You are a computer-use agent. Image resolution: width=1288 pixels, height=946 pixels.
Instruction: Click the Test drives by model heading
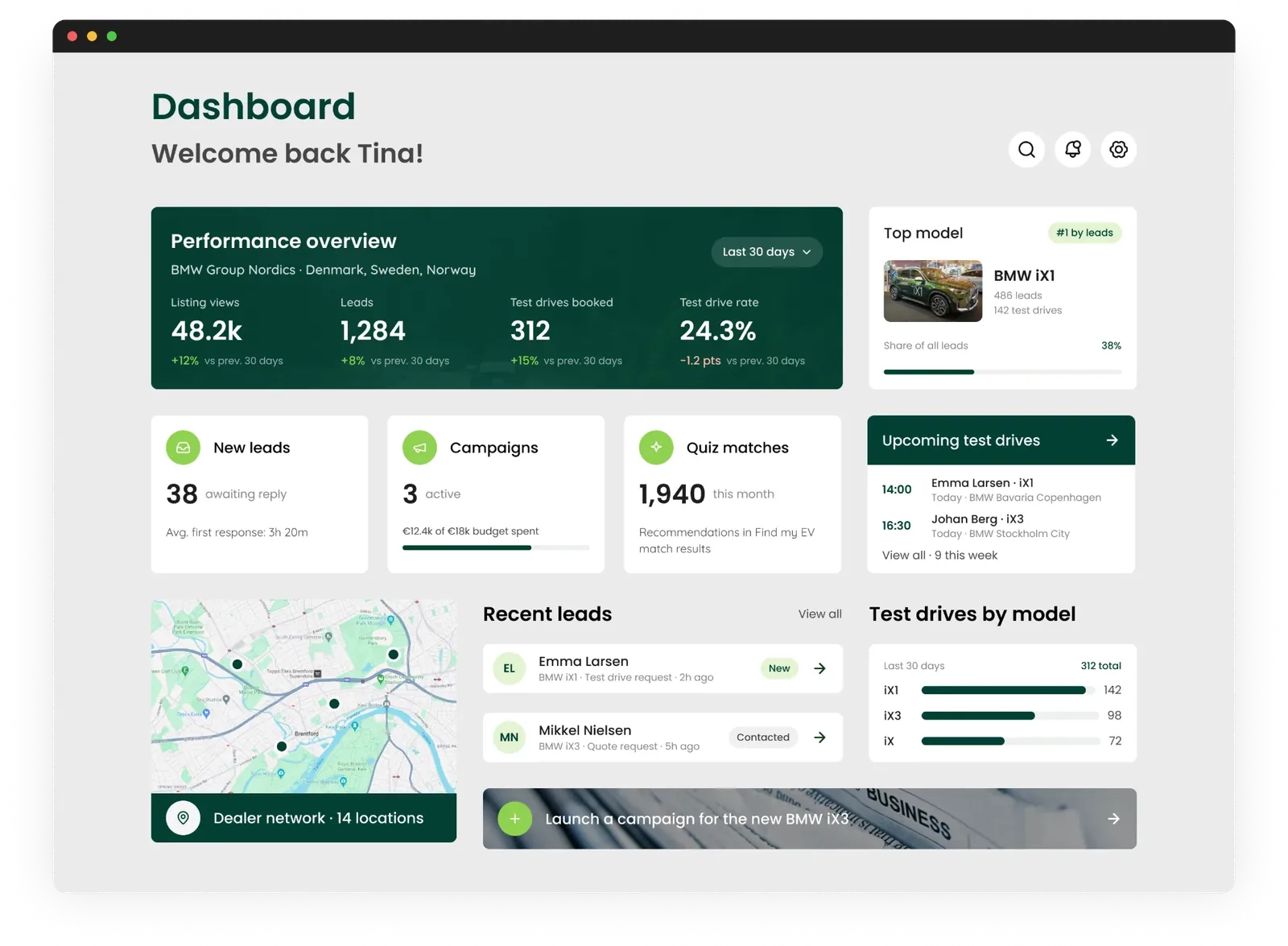point(972,614)
